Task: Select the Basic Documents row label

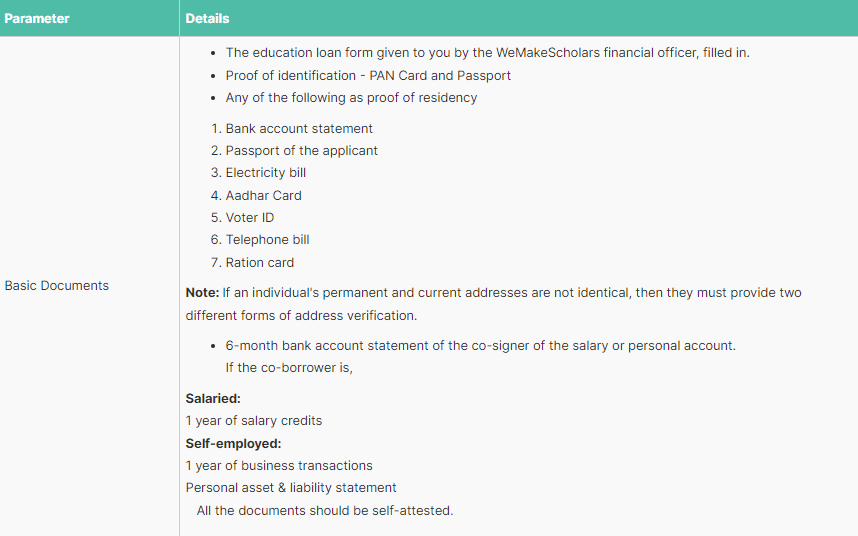Action: (x=57, y=285)
